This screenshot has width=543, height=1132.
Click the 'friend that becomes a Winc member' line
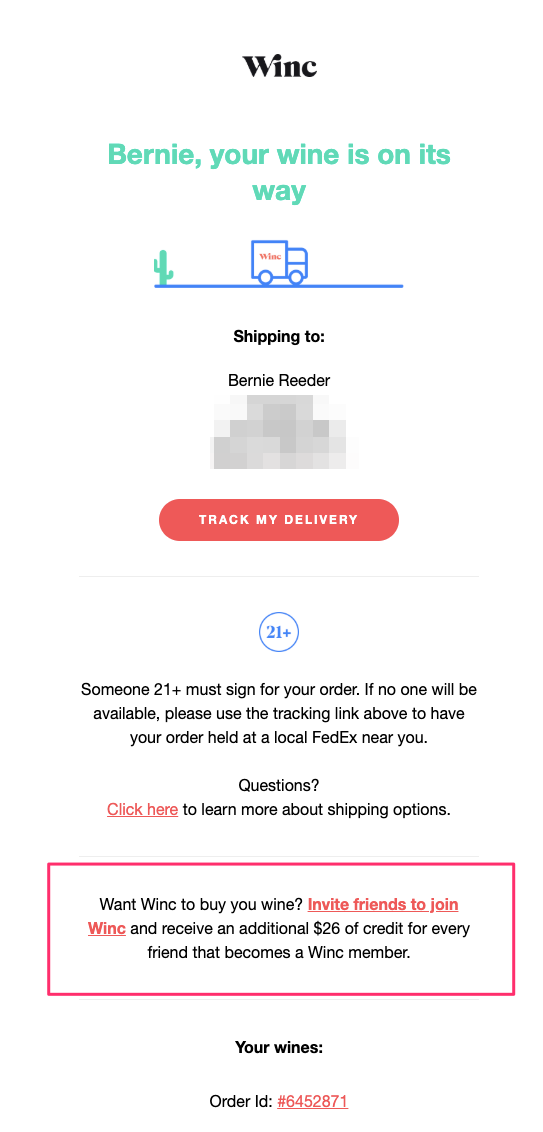click(279, 952)
